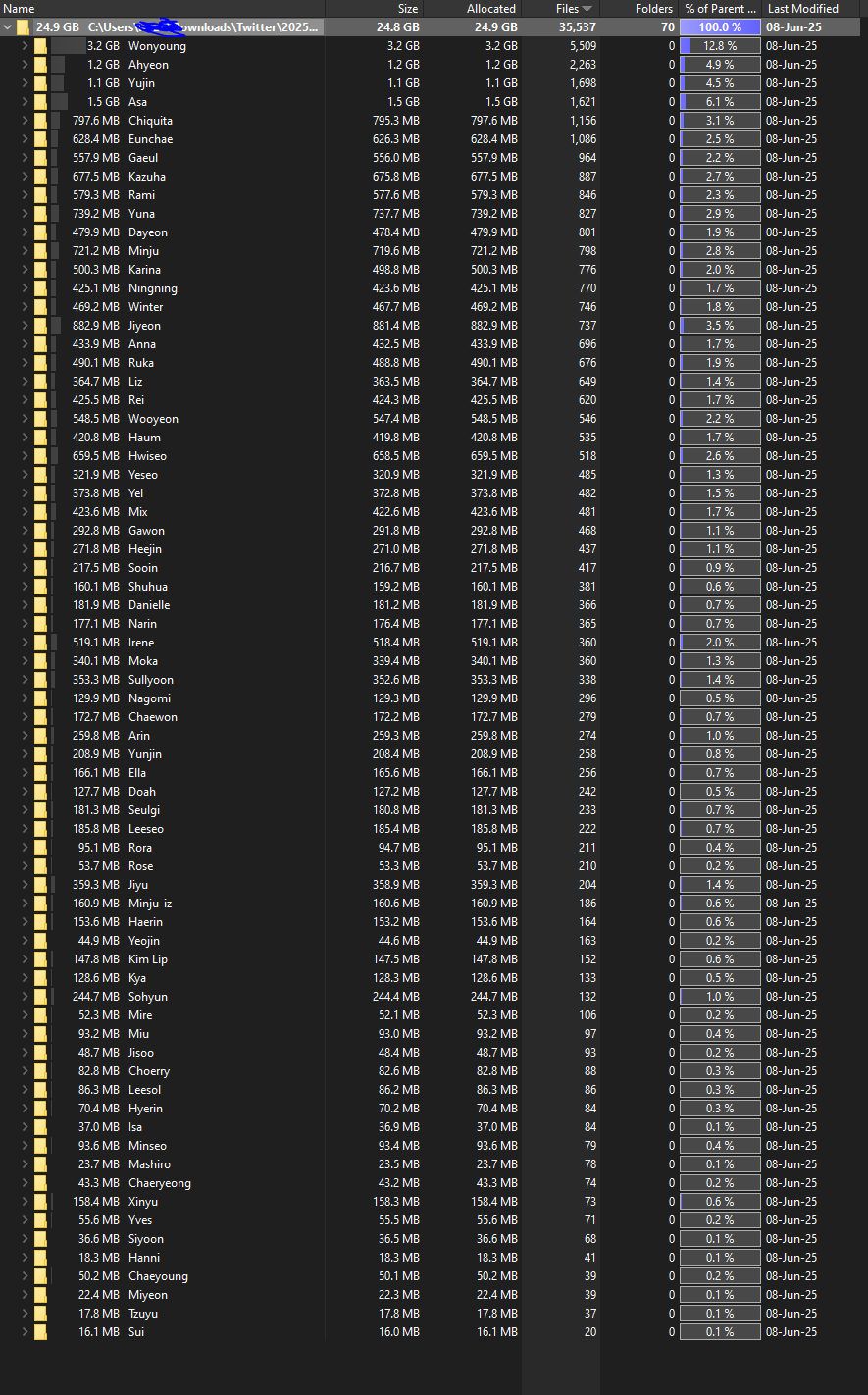868x1395 pixels.
Task: Expand the Winter folder
Action: (26, 307)
